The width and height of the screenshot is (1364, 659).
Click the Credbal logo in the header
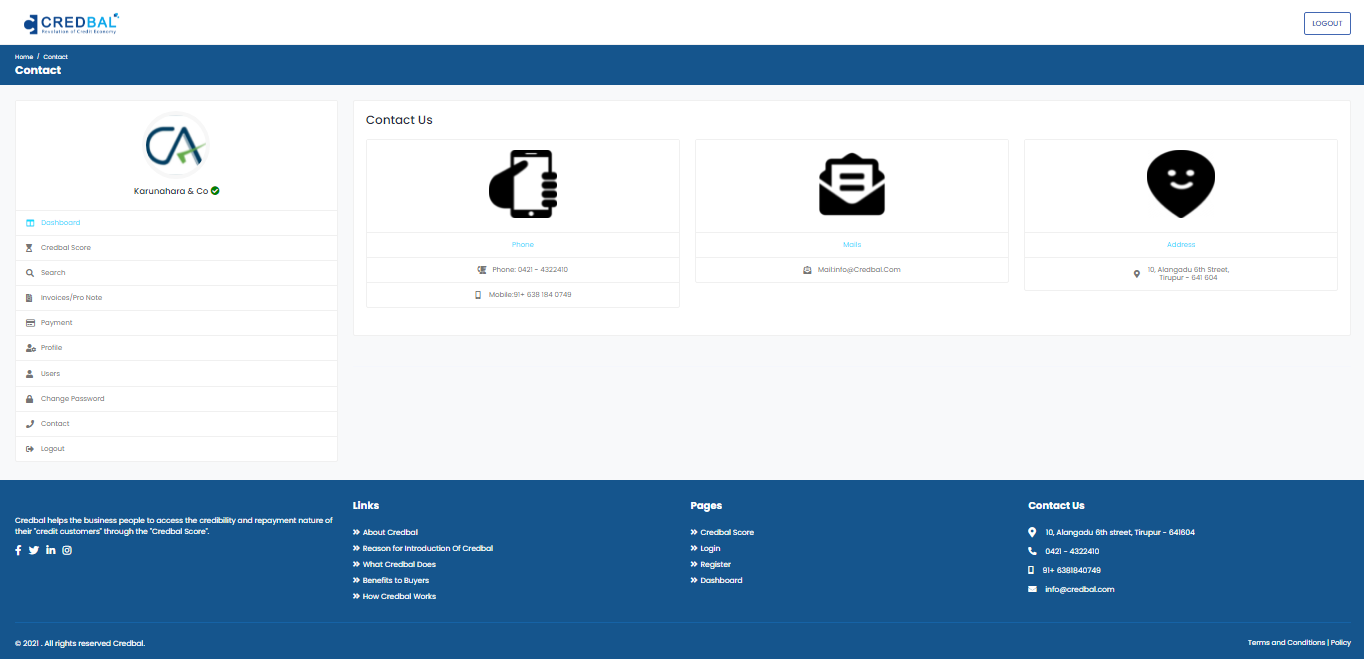point(71,22)
